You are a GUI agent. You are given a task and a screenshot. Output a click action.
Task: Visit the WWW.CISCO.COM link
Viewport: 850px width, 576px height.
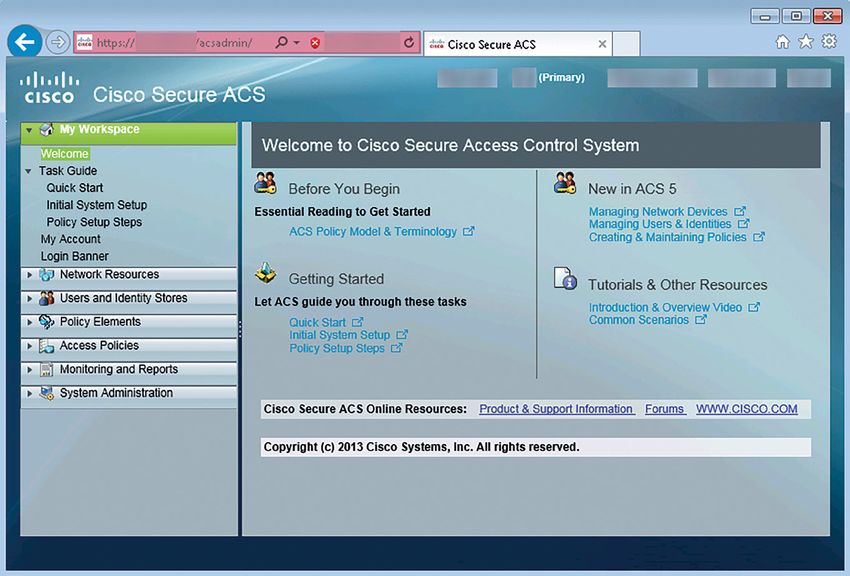(746, 409)
